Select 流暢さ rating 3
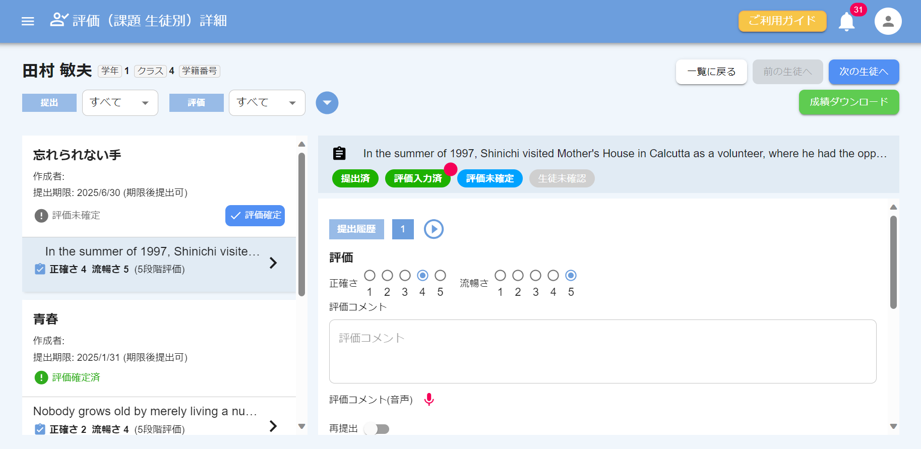Viewport: 921px width, 449px height. click(535, 275)
